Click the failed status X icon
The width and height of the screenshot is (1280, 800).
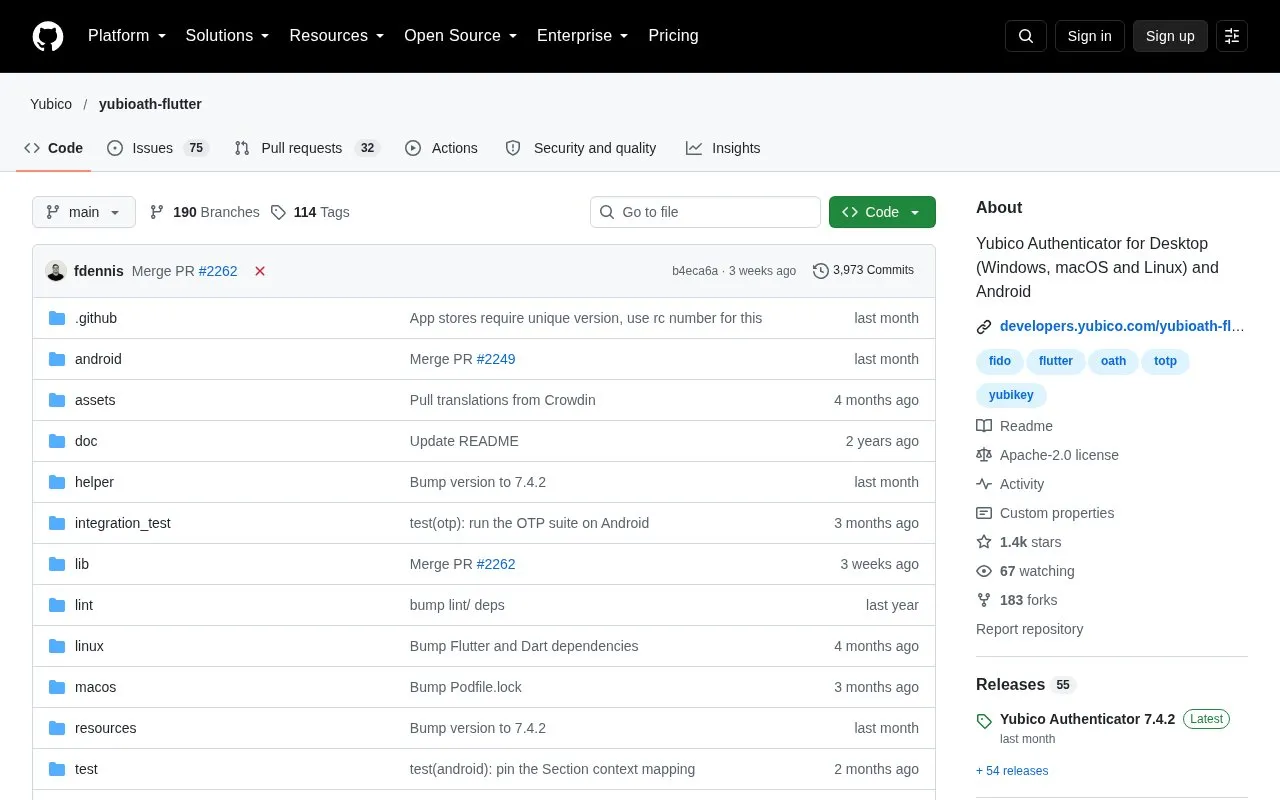[260, 271]
